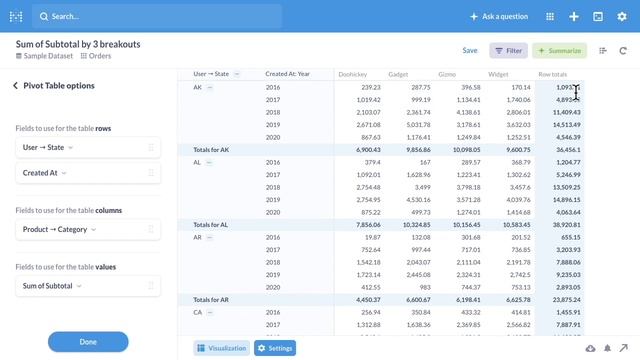The width and height of the screenshot is (640, 360).
Task: Click the Ask a question button
Action: [499, 16]
